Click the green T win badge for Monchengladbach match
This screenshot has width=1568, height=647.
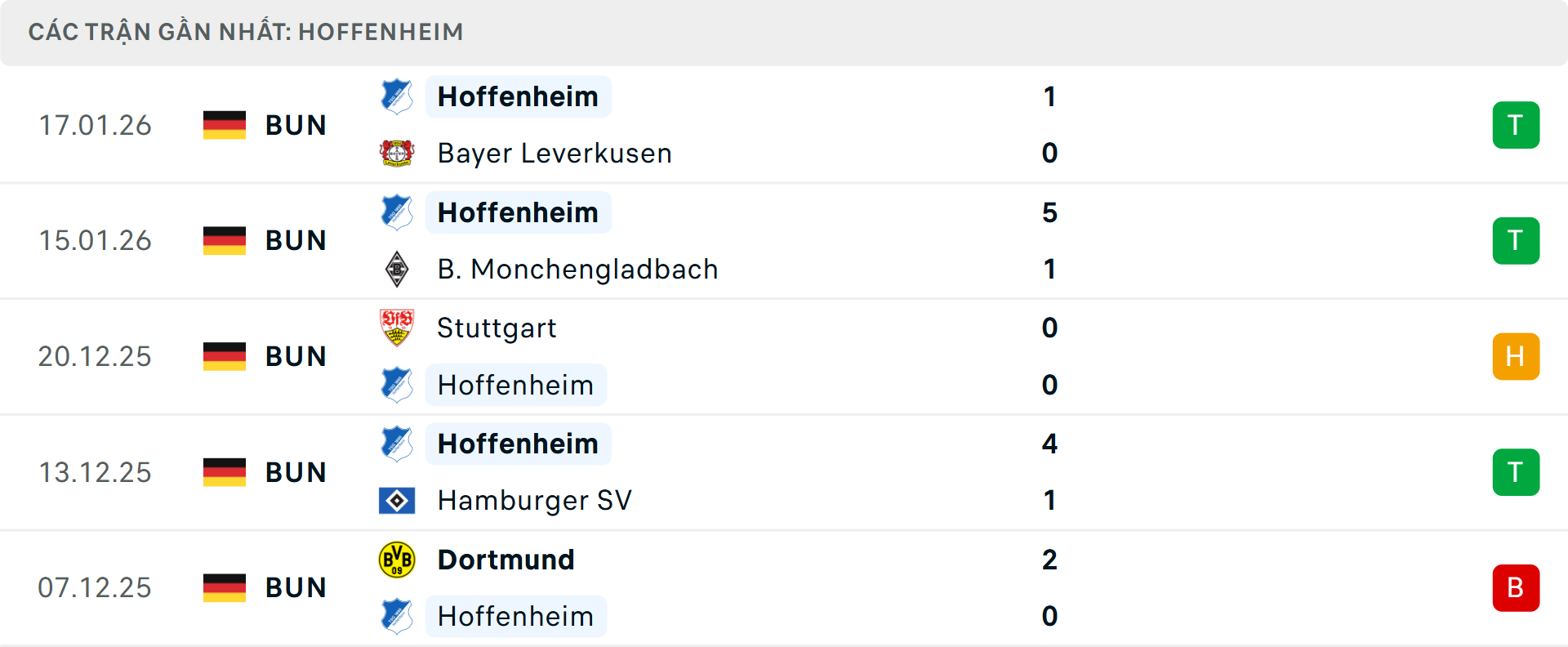click(1516, 240)
